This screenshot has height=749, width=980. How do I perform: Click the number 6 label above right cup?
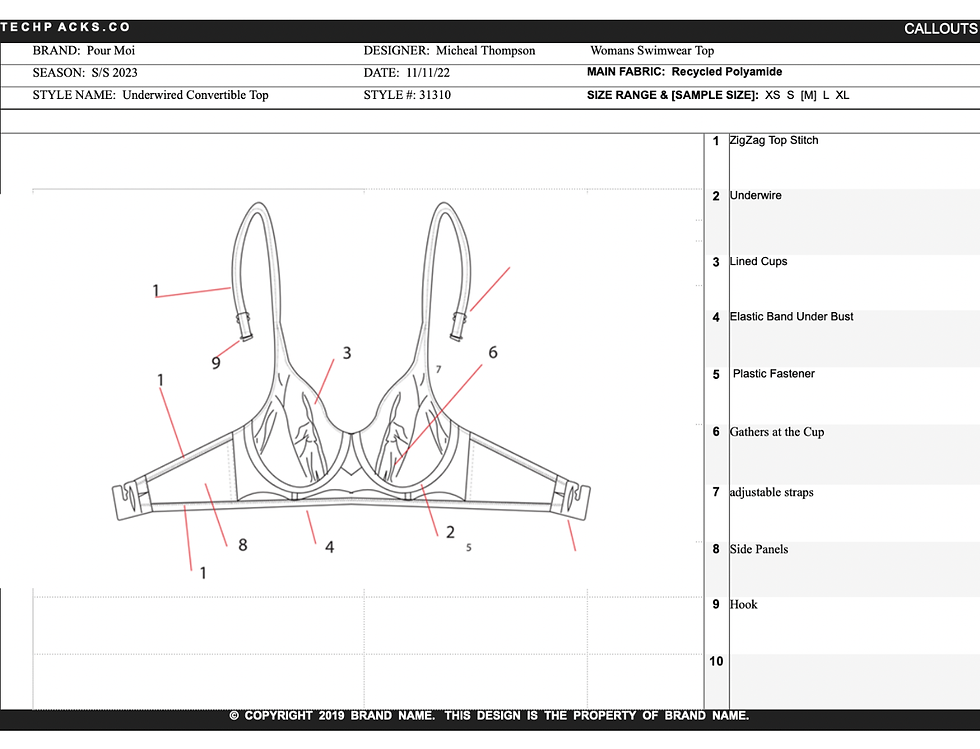coord(493,353)
